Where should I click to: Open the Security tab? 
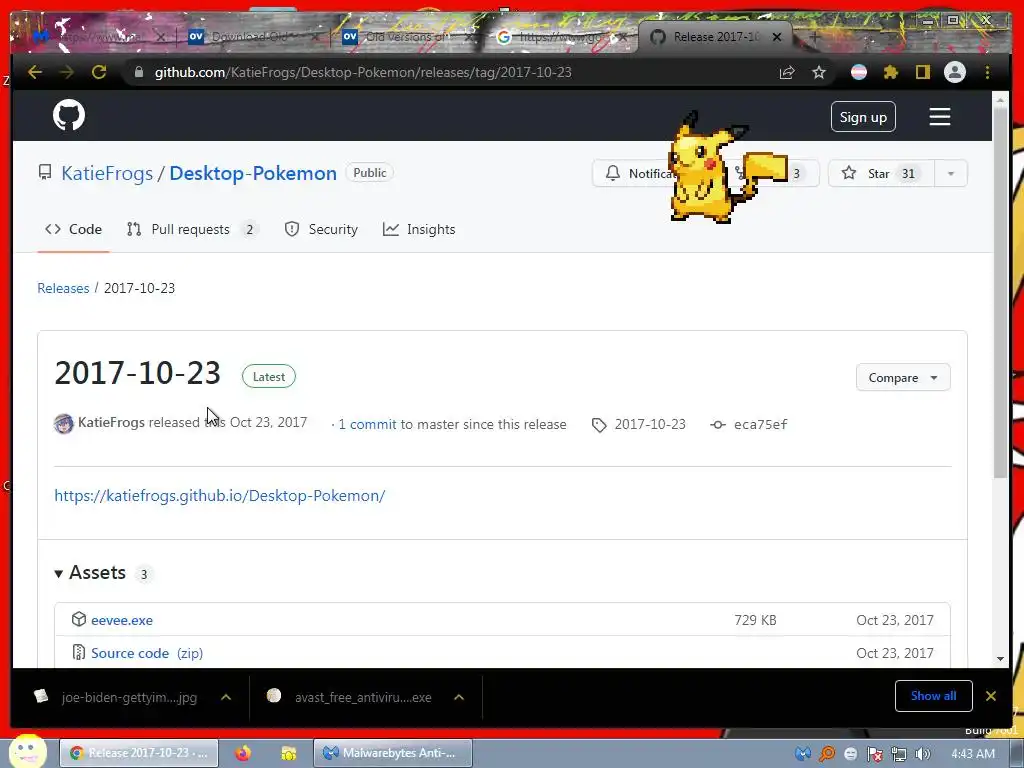tap(321, 229)
